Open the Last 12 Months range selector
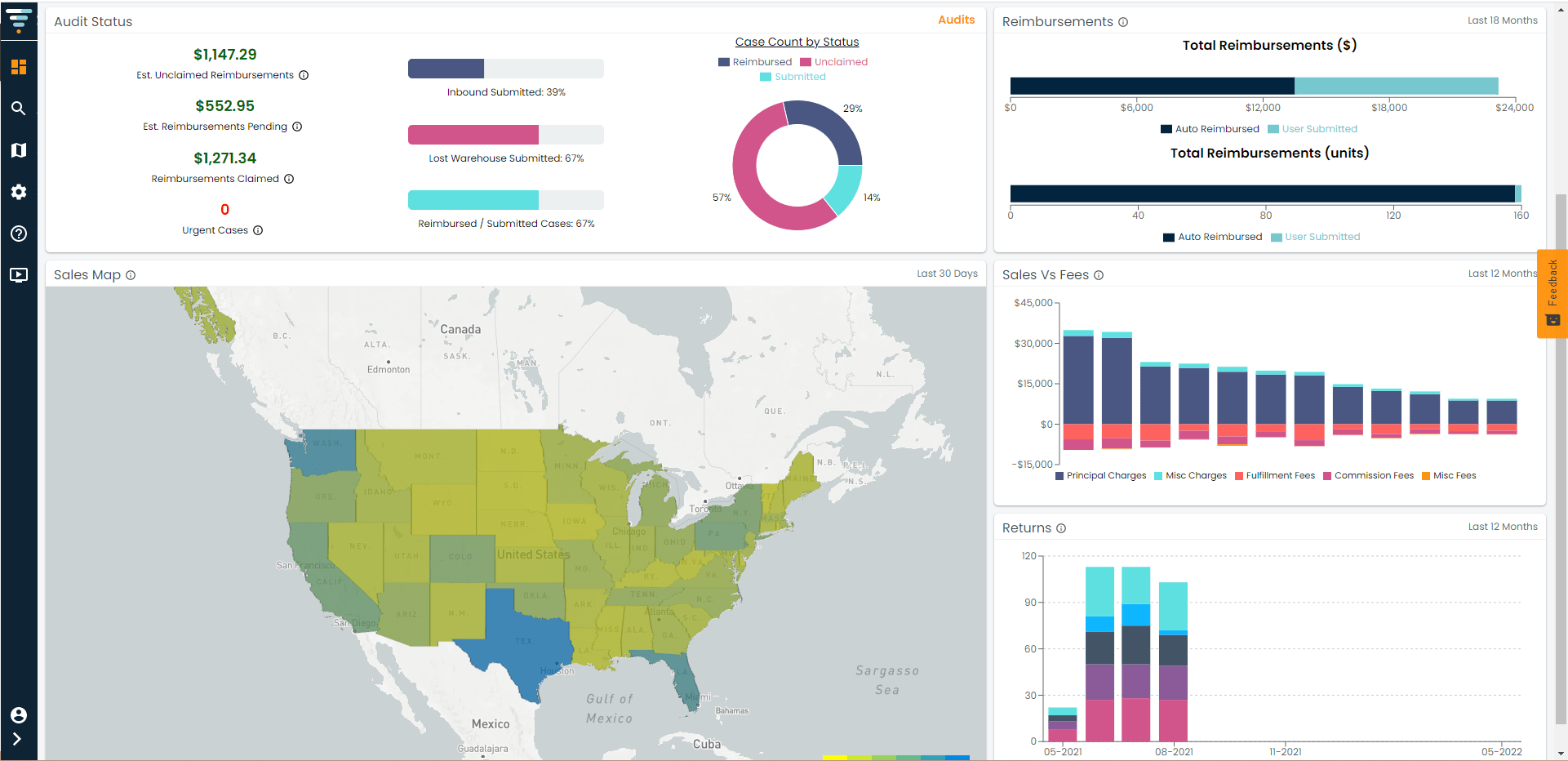Screen dimensions: 1568x761 pyautogui.click(x=1503, y=274)
